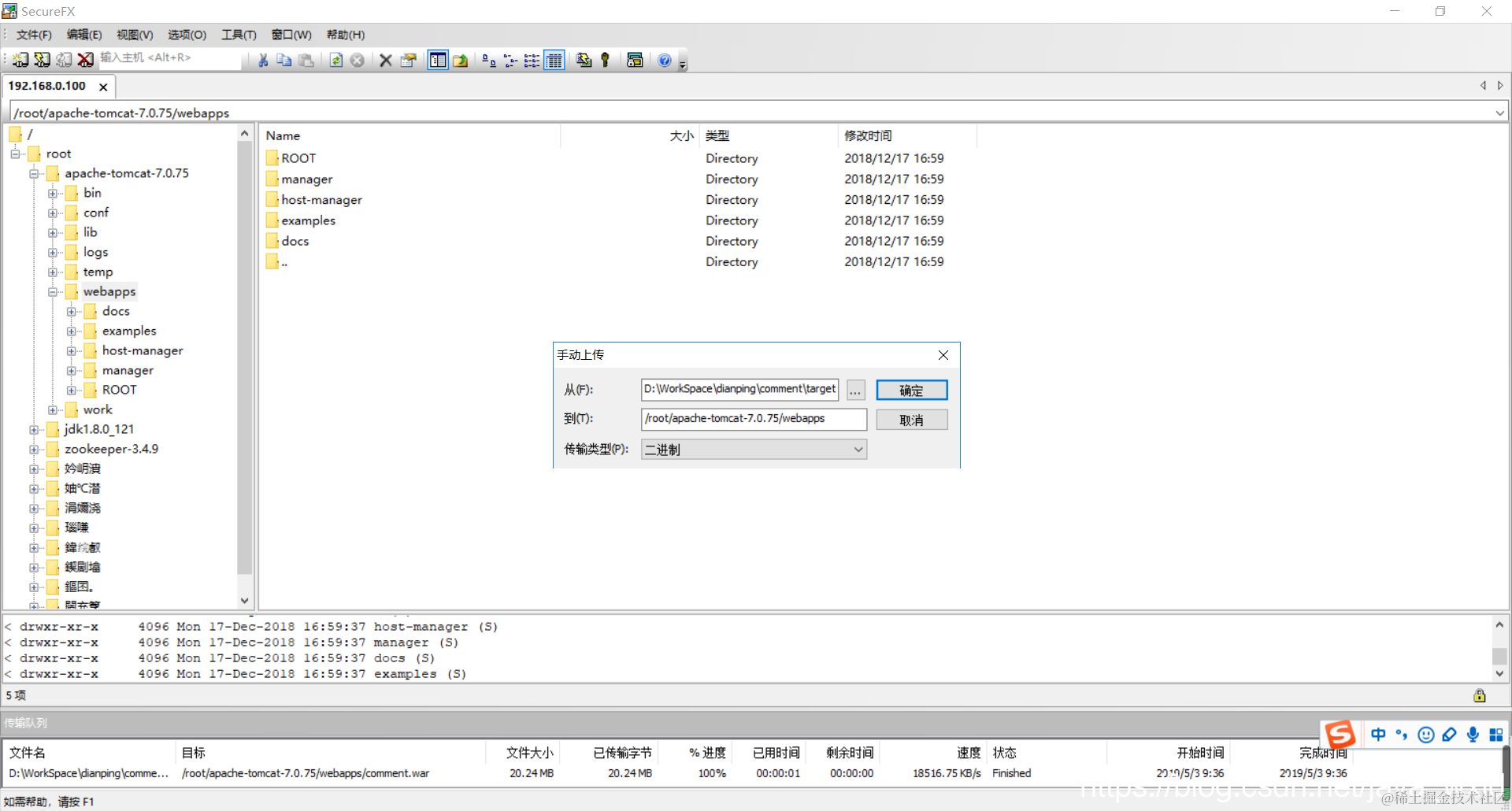The height and width of the screenshot is (811, 1512).
Task: Switch to list view
Action: [x=532, y=61]
